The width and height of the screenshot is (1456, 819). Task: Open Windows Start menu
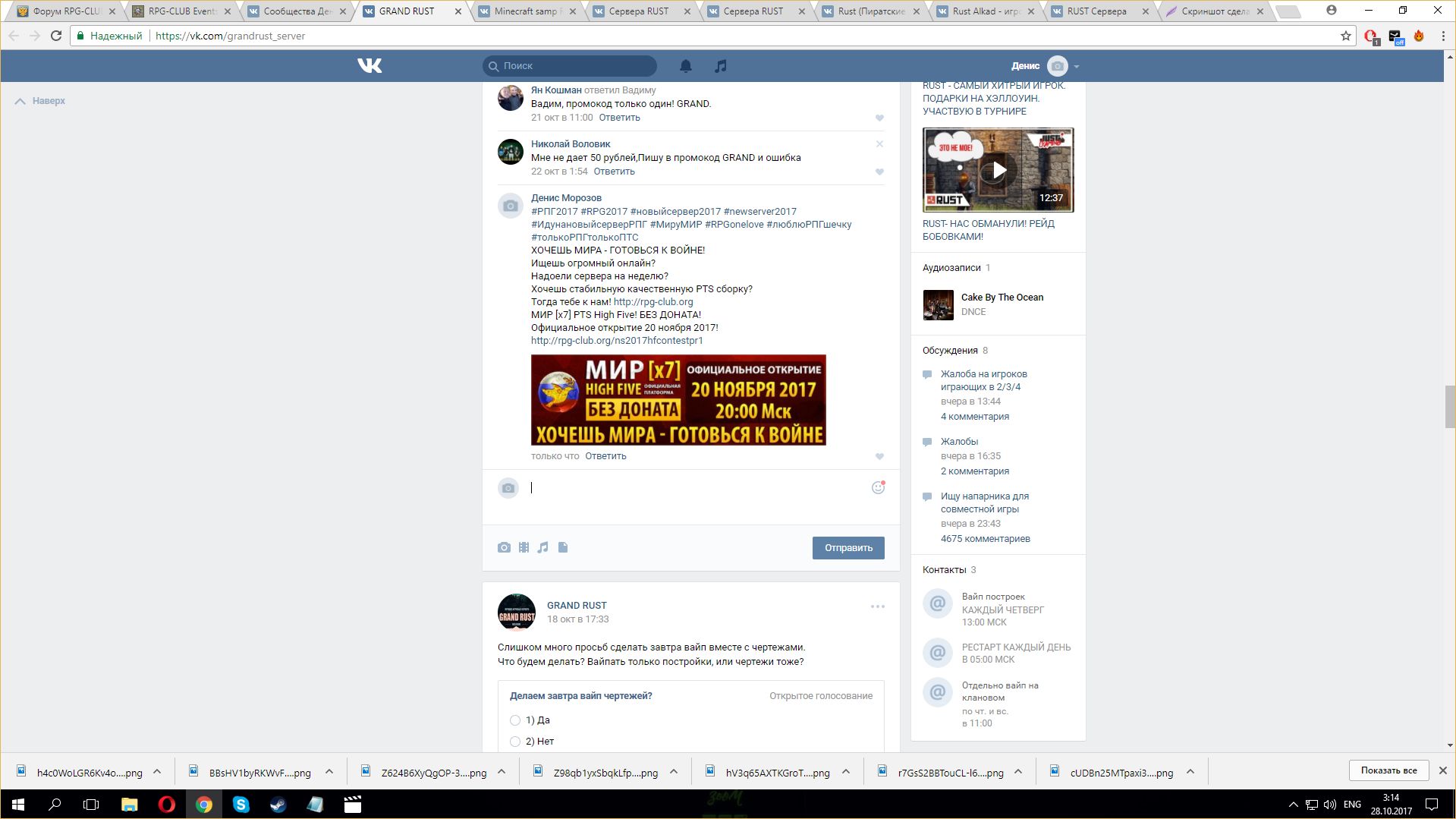click(18, 805)
